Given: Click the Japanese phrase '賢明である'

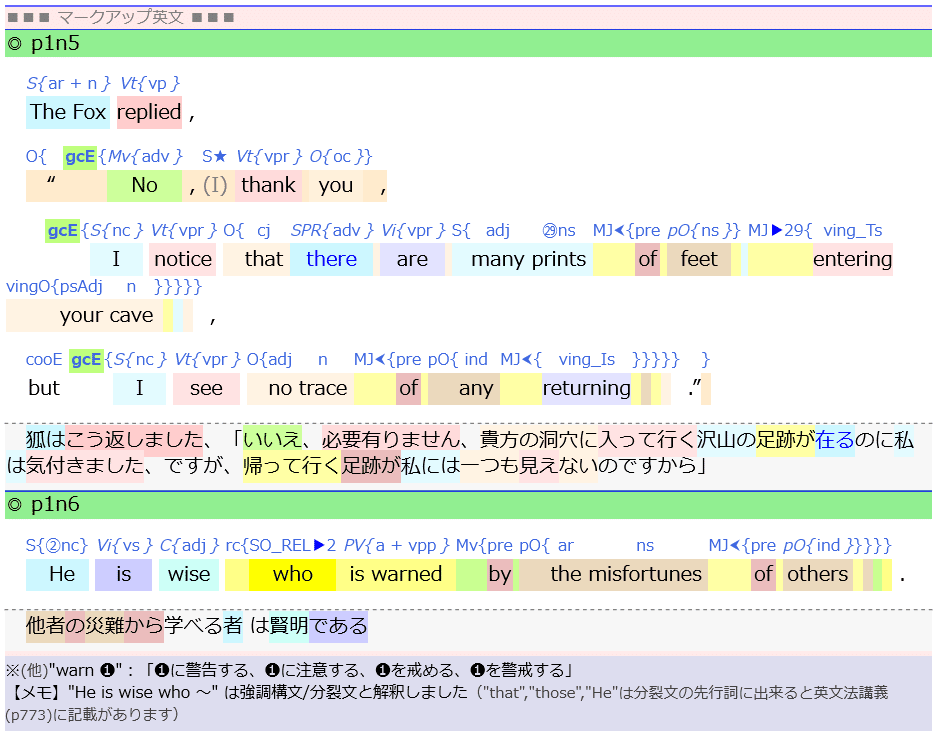Looking at the screenshot, I should click(318, 626).
